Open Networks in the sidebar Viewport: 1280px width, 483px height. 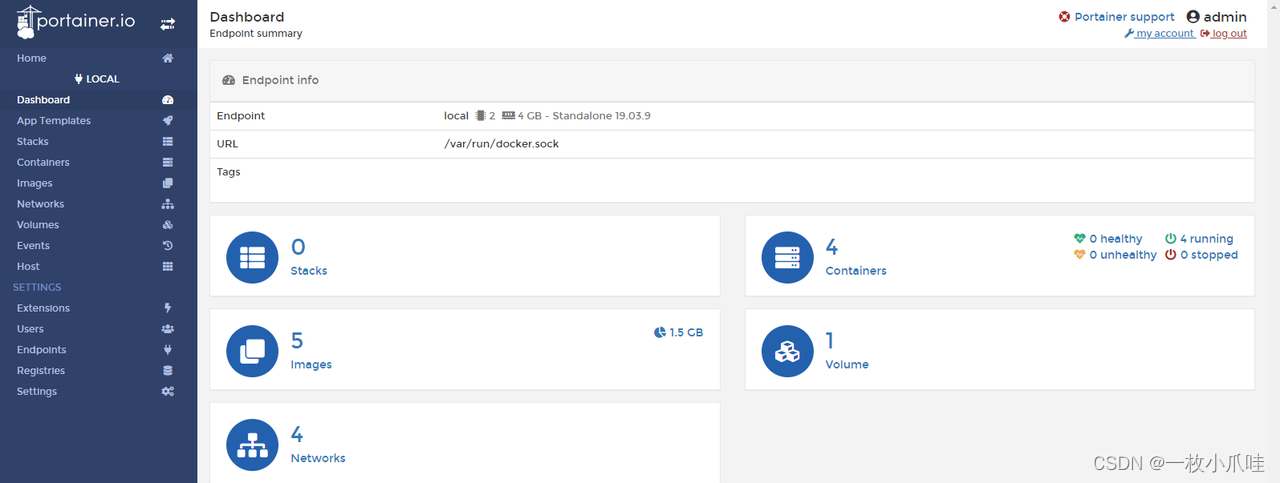click(98, 204)
